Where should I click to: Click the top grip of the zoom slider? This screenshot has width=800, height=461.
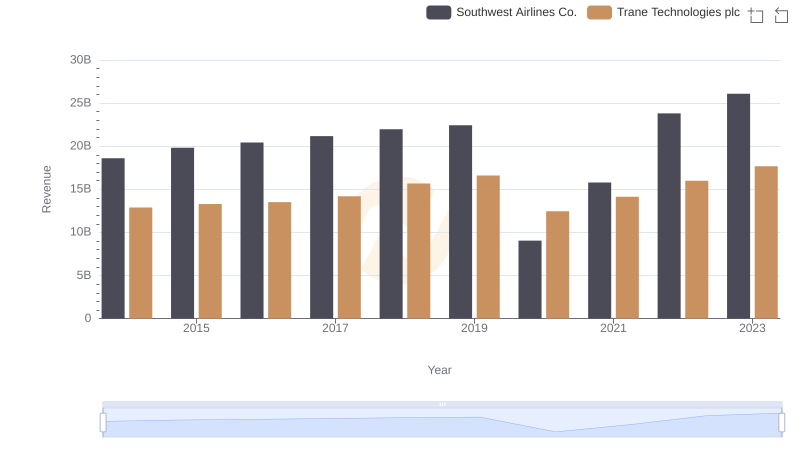pos(442,404)
